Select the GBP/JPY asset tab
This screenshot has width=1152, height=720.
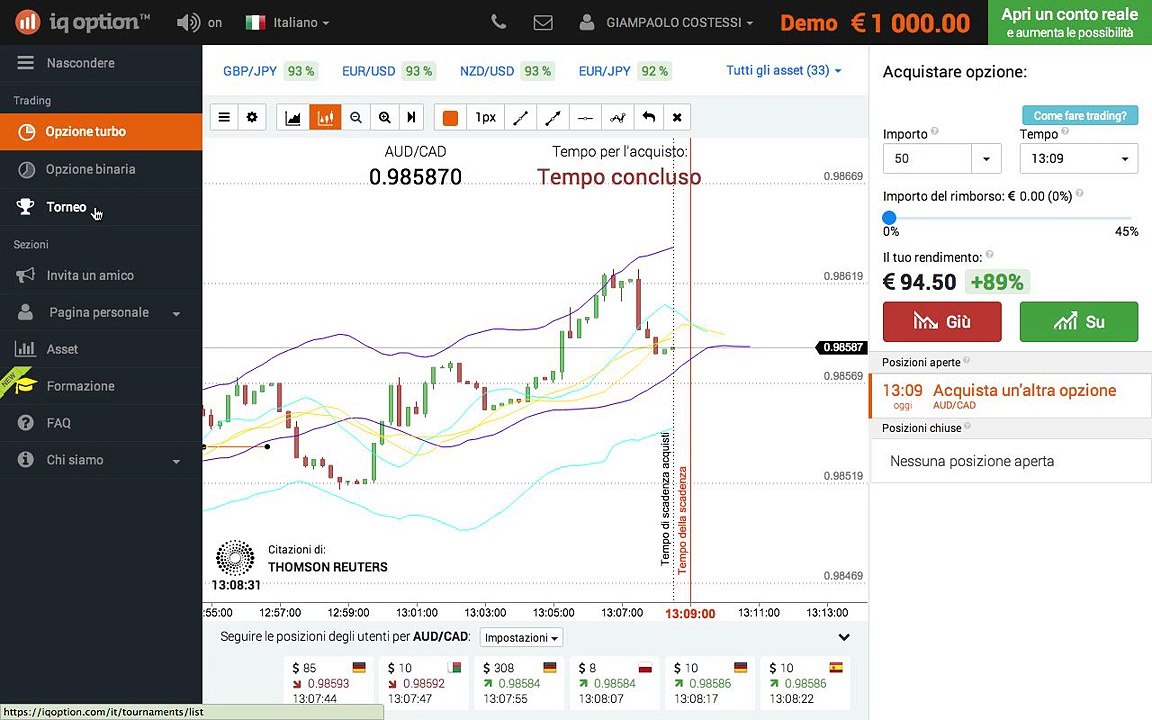[x=269, y=71]
